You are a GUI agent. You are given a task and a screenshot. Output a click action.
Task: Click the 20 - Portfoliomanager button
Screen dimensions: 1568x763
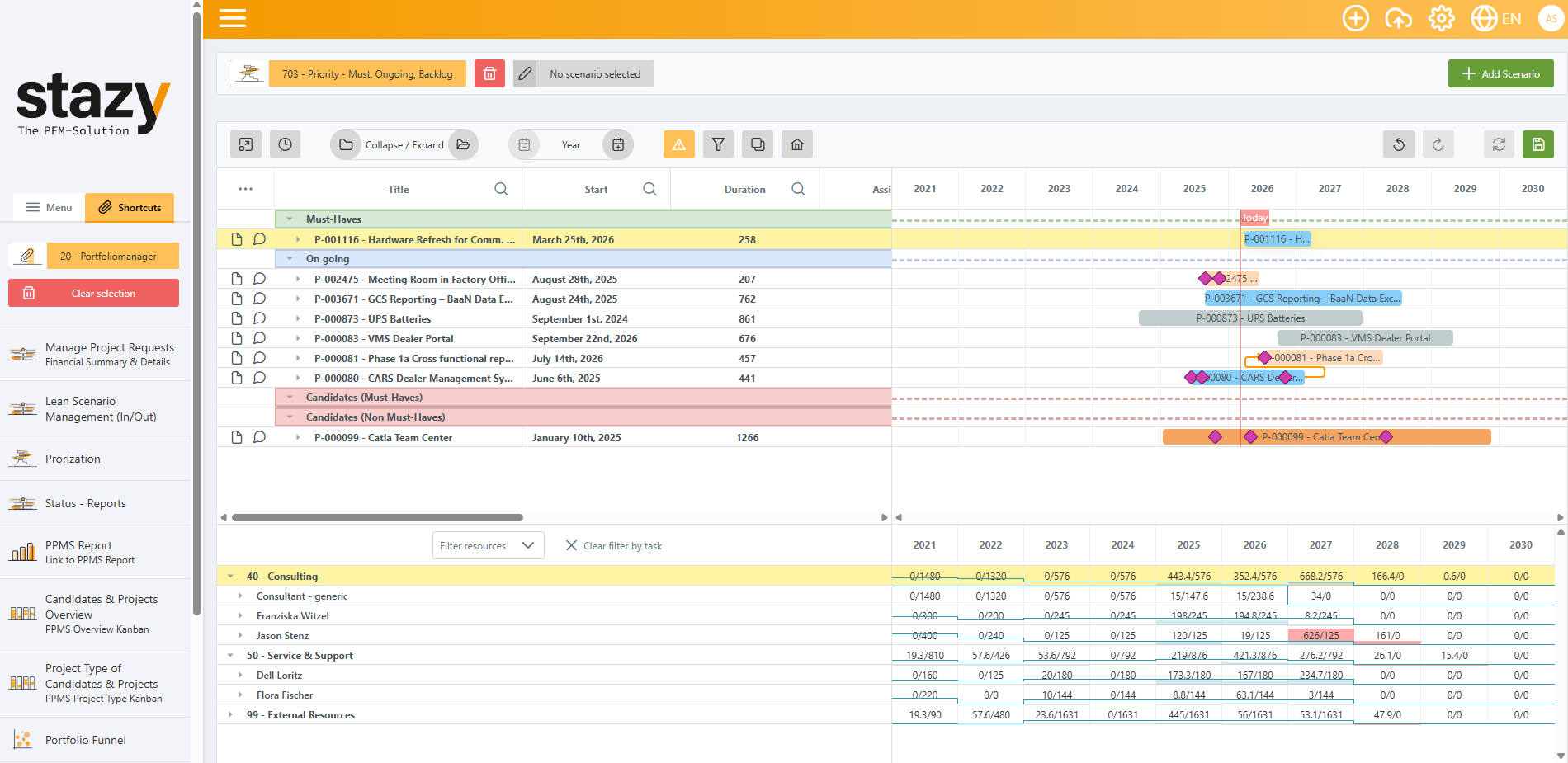click(113, 256)
